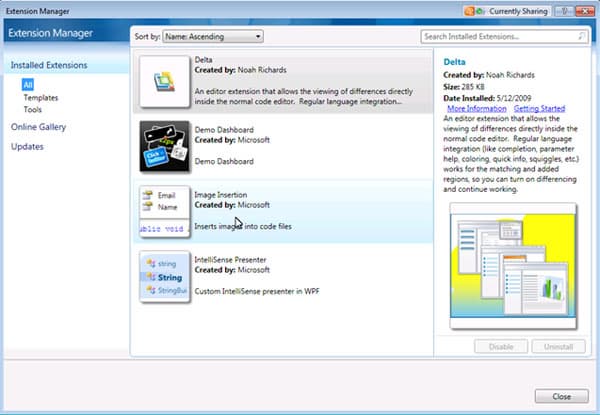The width and height of the screenshot is (600, 415).
Task: Click 'Date Installed: 5/12/2009' text
Action: [x=487, y=98]
